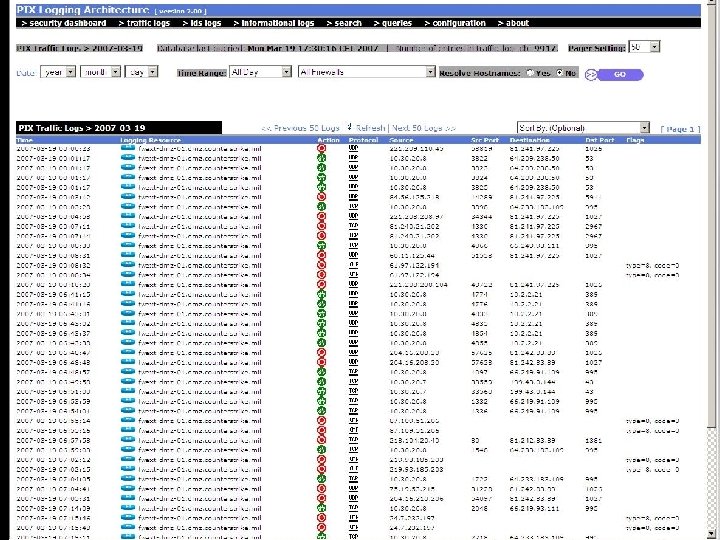720x540 pixels.
Task: Click the firewall resource icon in the 06:41:15 row
Action: tap(128, 294)
